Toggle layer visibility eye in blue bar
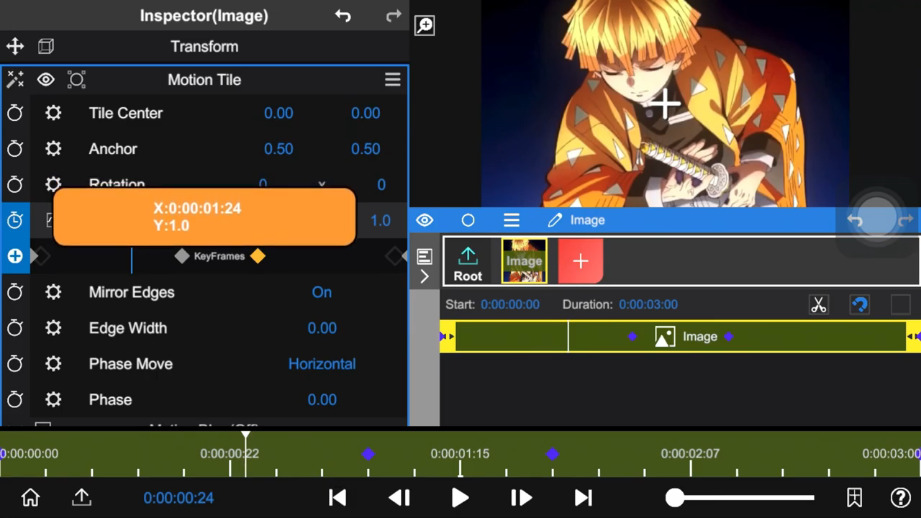Viewport: 921px width, 518px height. [x=425, y=220]
